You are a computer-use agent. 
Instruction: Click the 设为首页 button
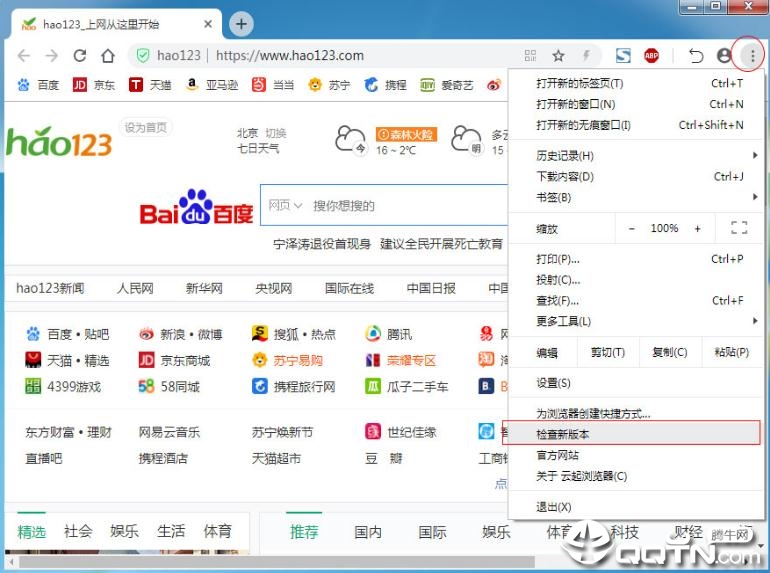(x=145, y=128)
